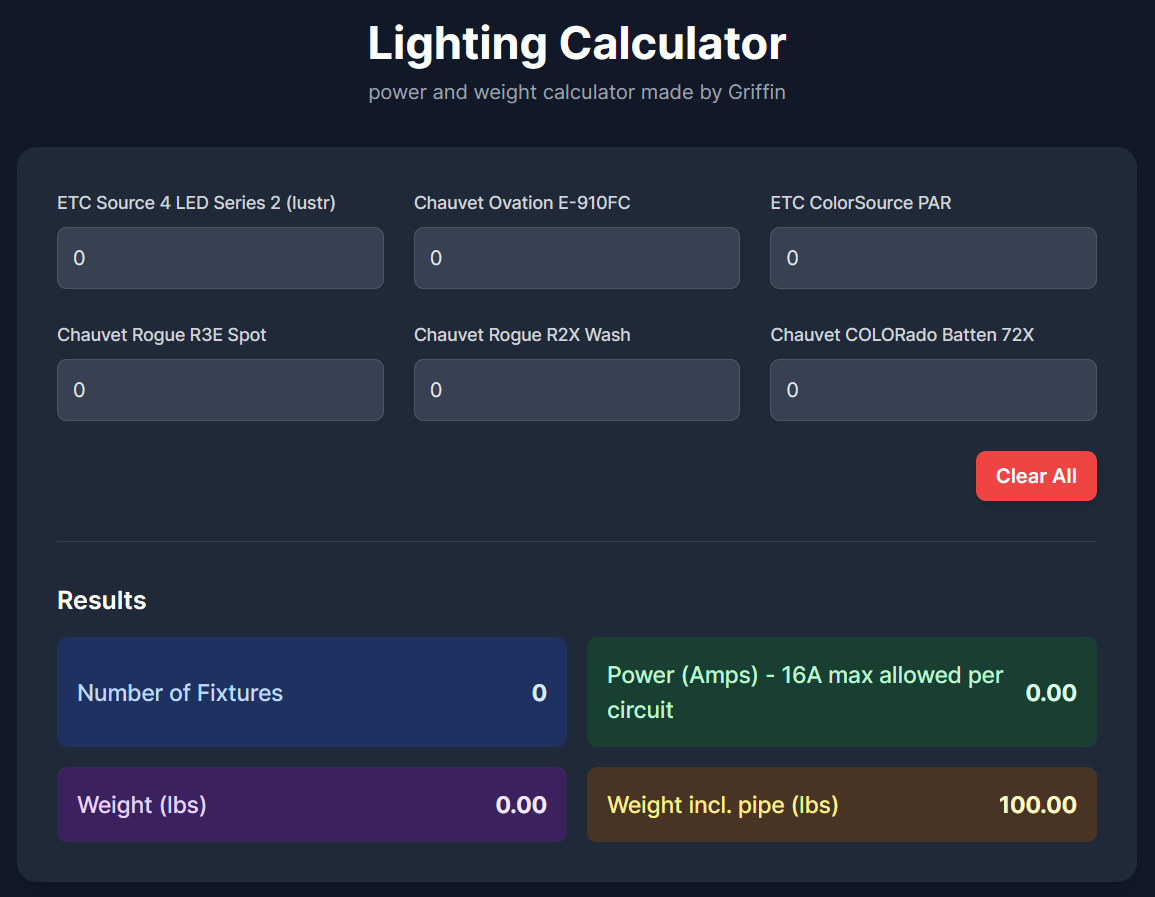Image resolution: width=1155 pixels, height=897 pixels.
Task: Click the 'made by Griffin' subtitle text
Action: [577, 92]
